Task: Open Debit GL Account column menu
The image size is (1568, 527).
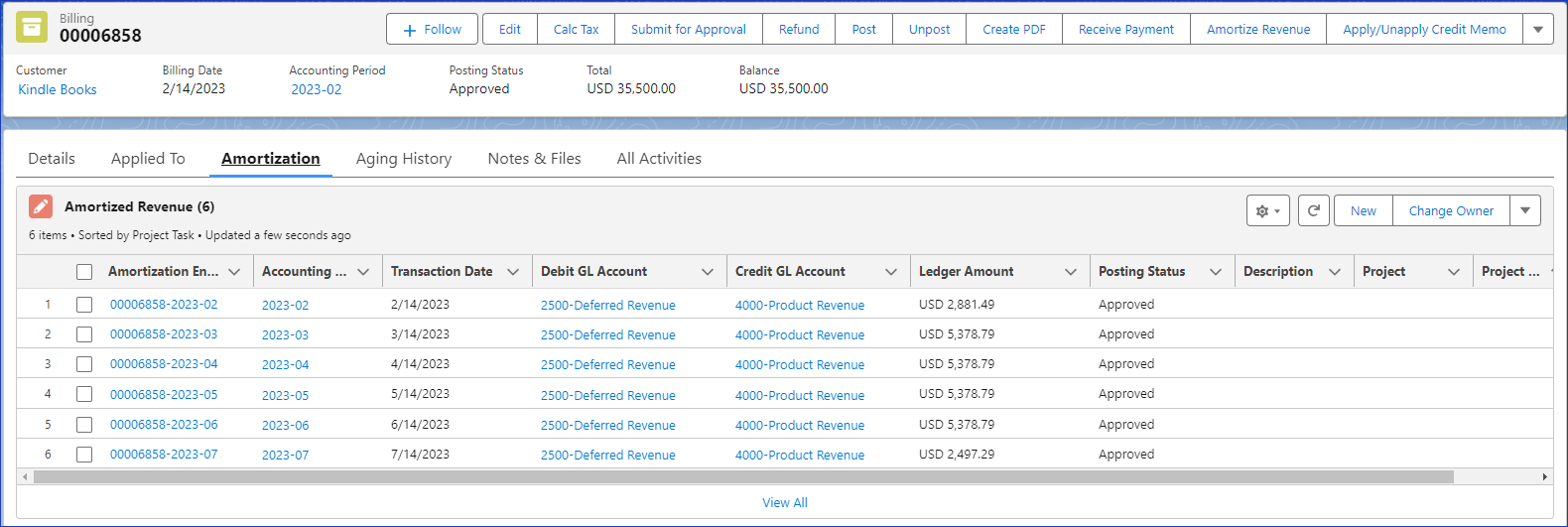Action: (x=708, y=272)
